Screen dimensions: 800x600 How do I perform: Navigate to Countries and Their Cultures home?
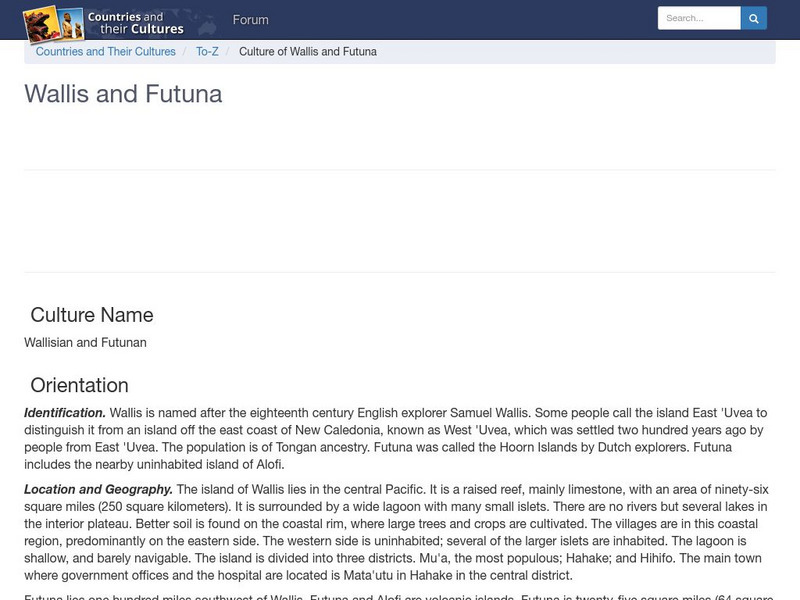click(x=105, y=51)
